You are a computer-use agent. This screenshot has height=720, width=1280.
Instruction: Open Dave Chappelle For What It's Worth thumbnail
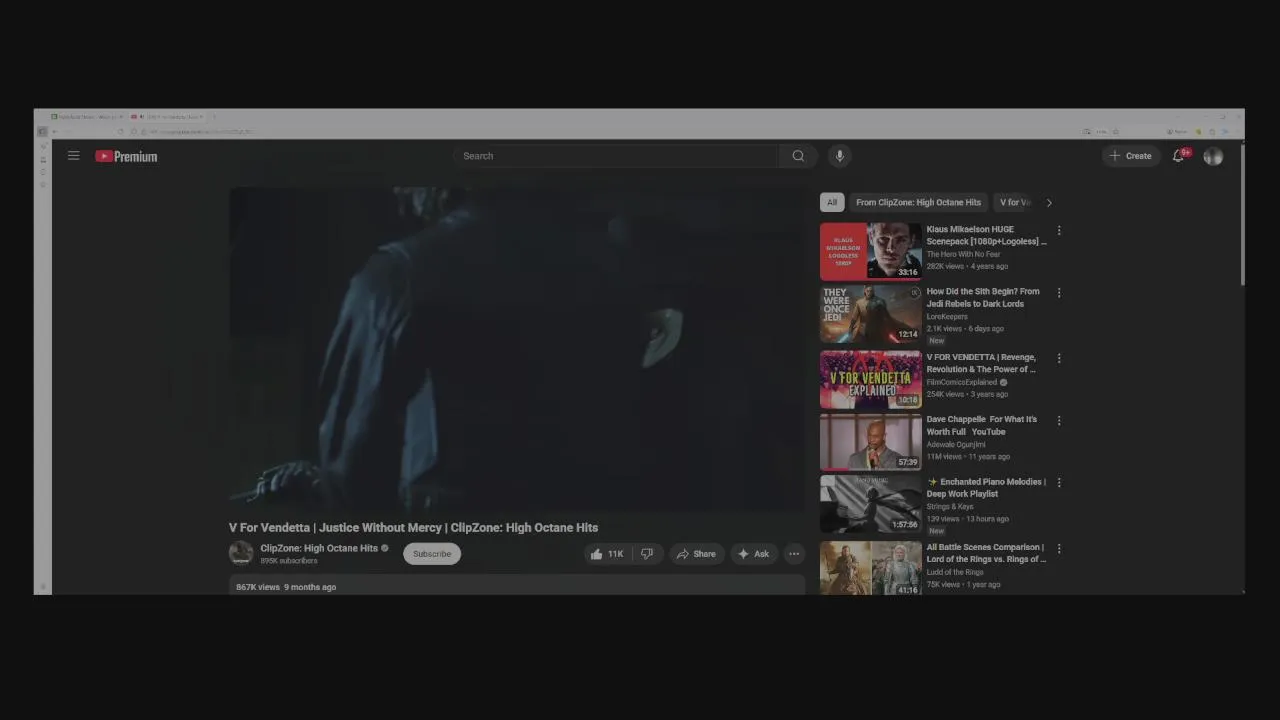click(871, 442)
